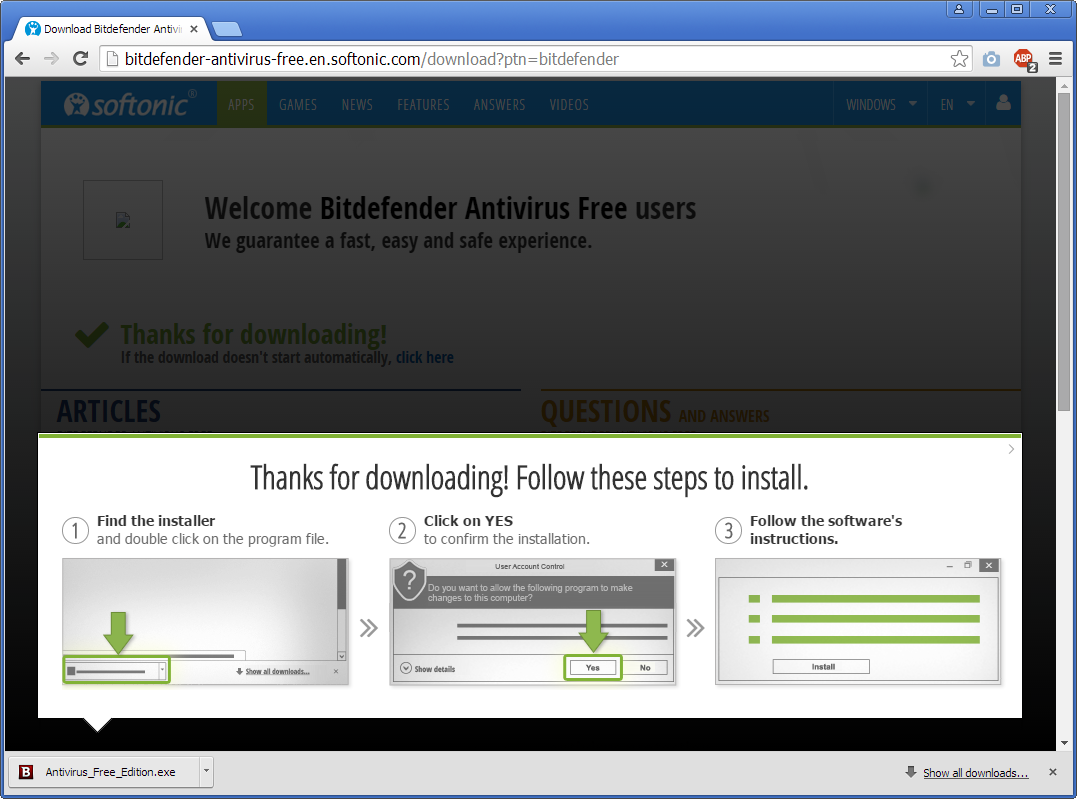Close the downloads bar
The width and height of the screenshot is (1077, 799).
[1052, 772]
